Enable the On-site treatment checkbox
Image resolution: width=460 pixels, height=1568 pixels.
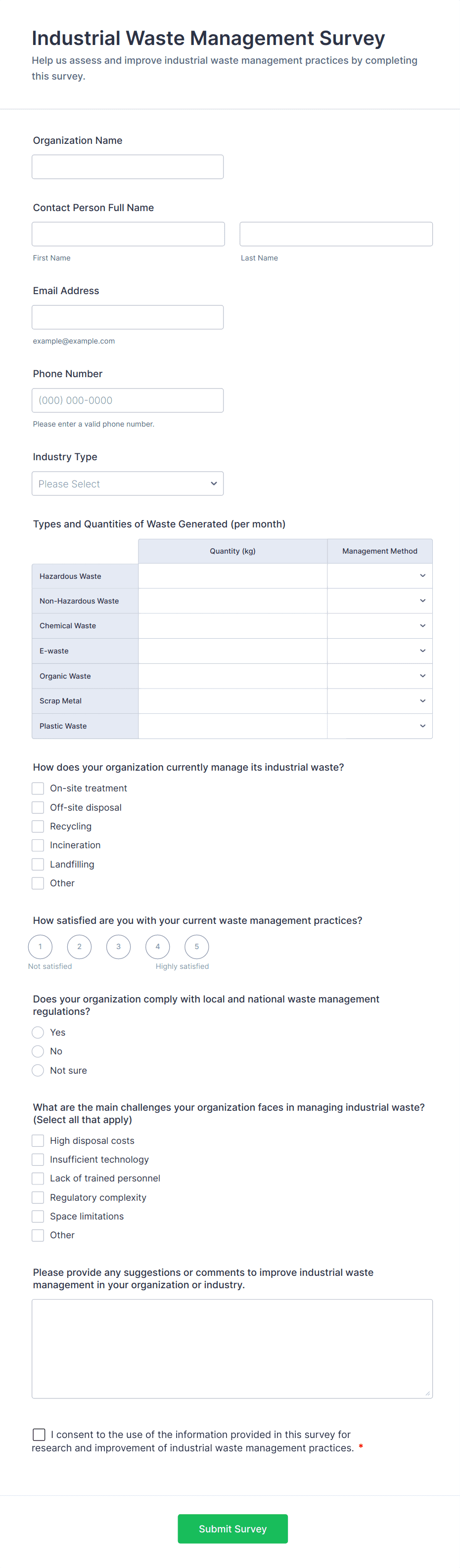(37, 787)
